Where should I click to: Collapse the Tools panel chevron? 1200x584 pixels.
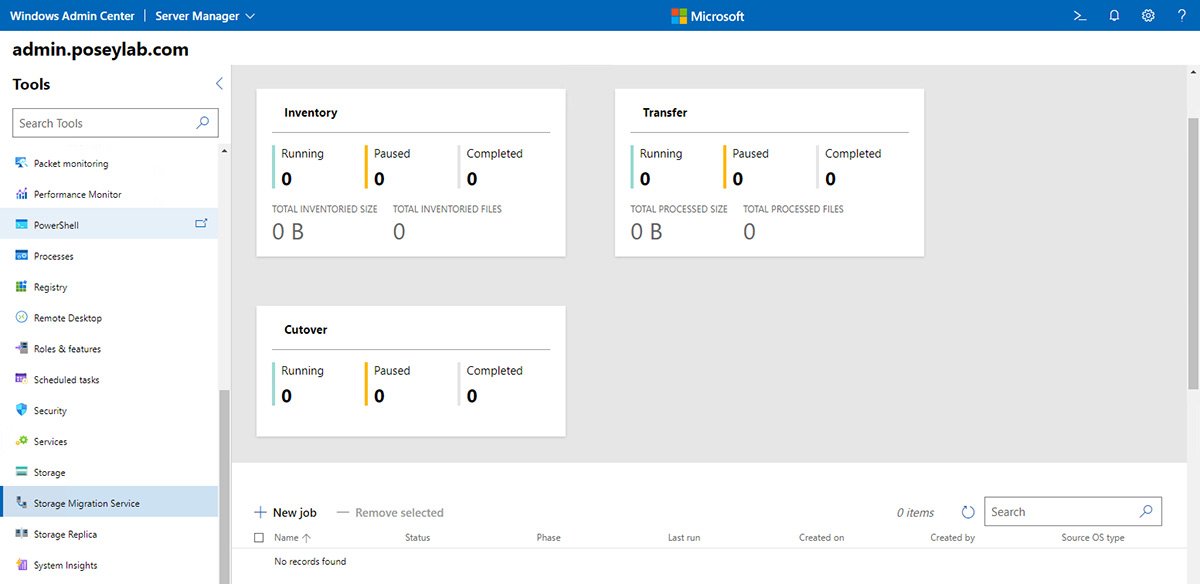click(x=219, y=84)
